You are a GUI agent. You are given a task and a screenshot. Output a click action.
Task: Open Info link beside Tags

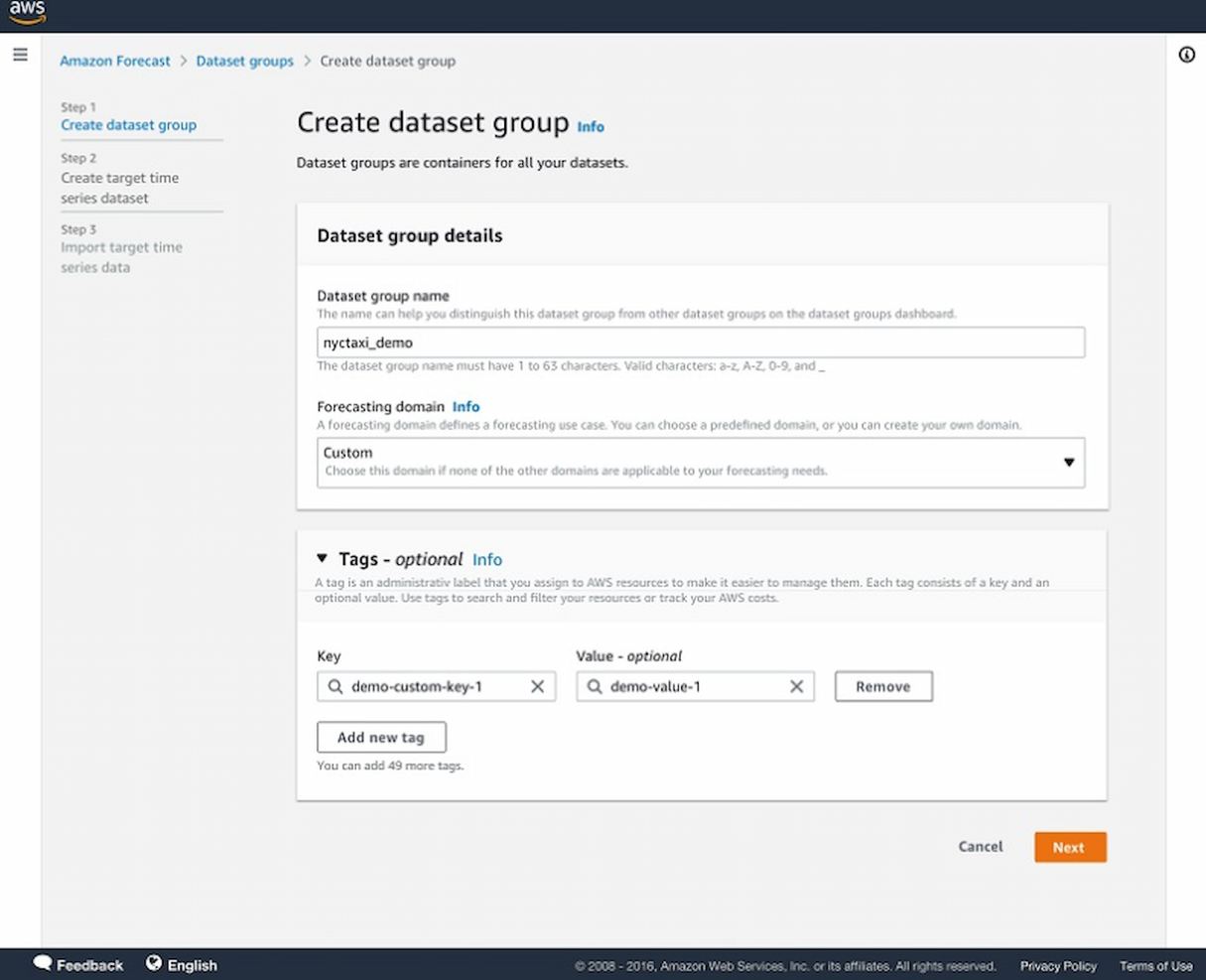[487, 560]
